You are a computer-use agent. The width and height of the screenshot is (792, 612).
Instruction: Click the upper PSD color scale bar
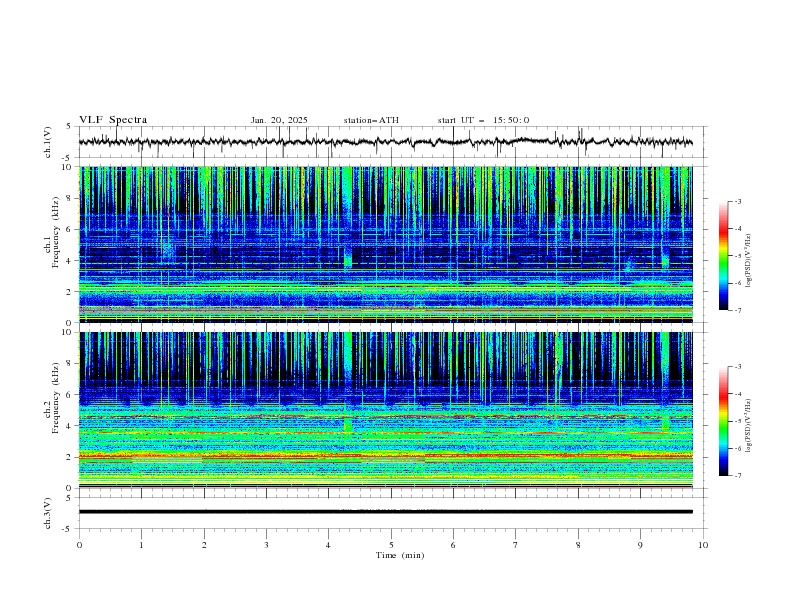coord(723,256)
